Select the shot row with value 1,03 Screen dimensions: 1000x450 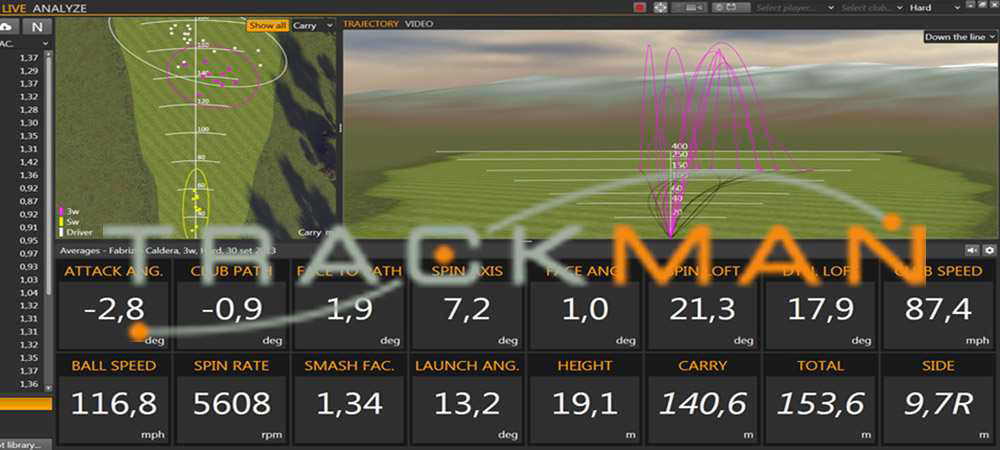tap(23, 279)
